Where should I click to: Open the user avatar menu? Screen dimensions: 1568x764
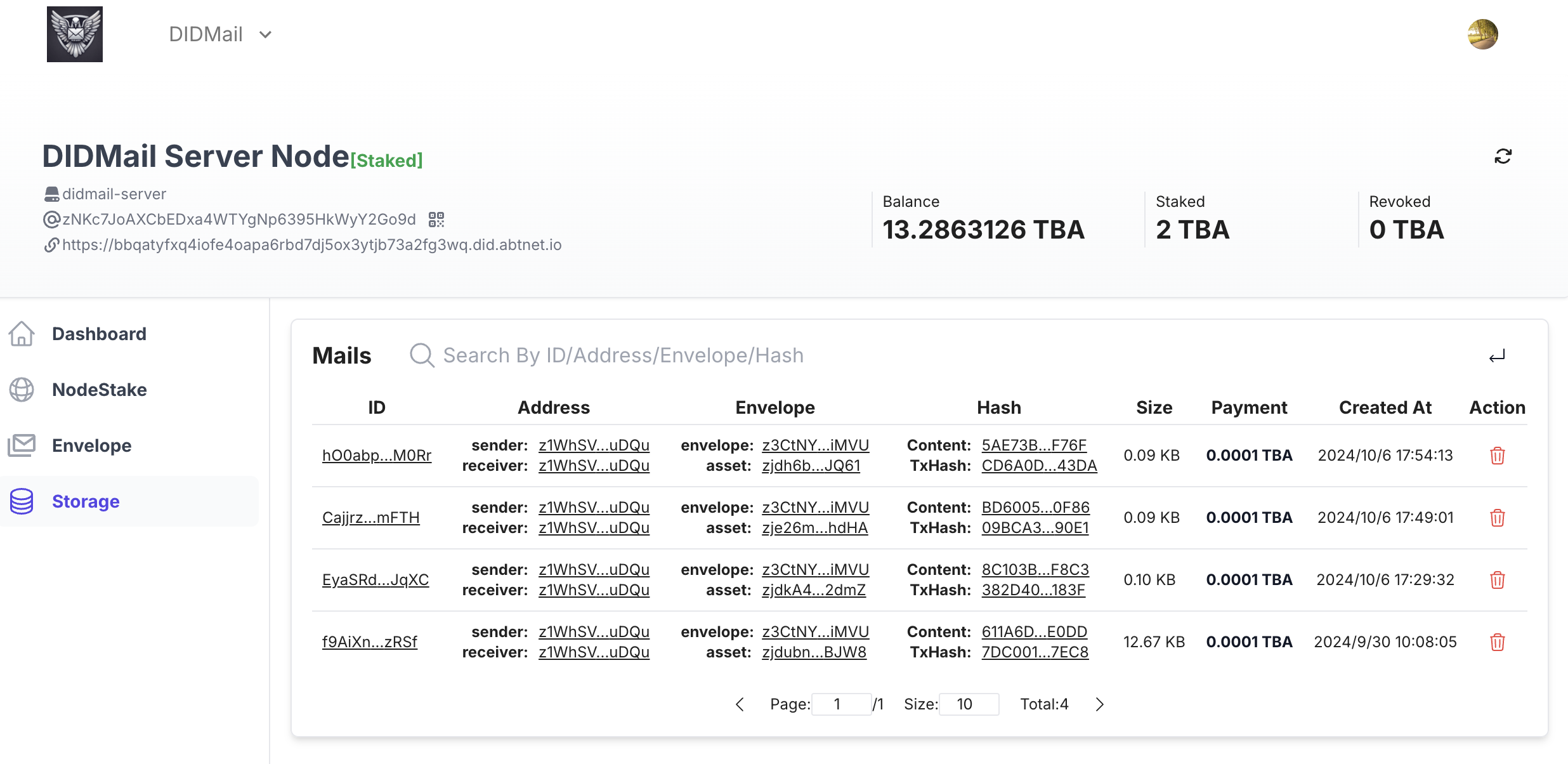pyautogui.click(x=1482, y=34)
